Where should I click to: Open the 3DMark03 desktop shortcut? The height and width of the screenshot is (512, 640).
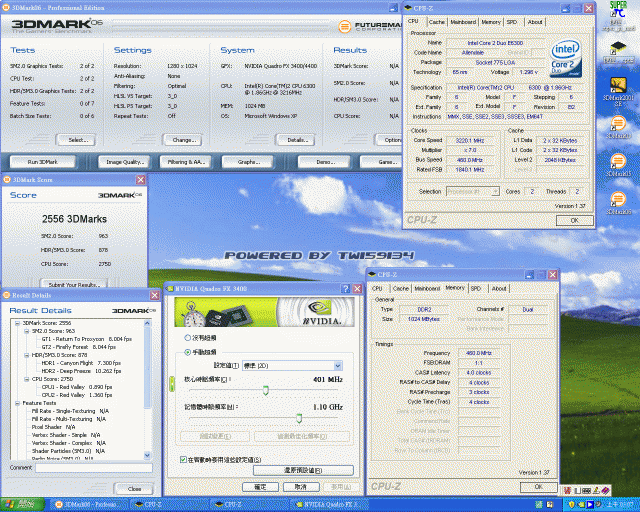point(618,128)
